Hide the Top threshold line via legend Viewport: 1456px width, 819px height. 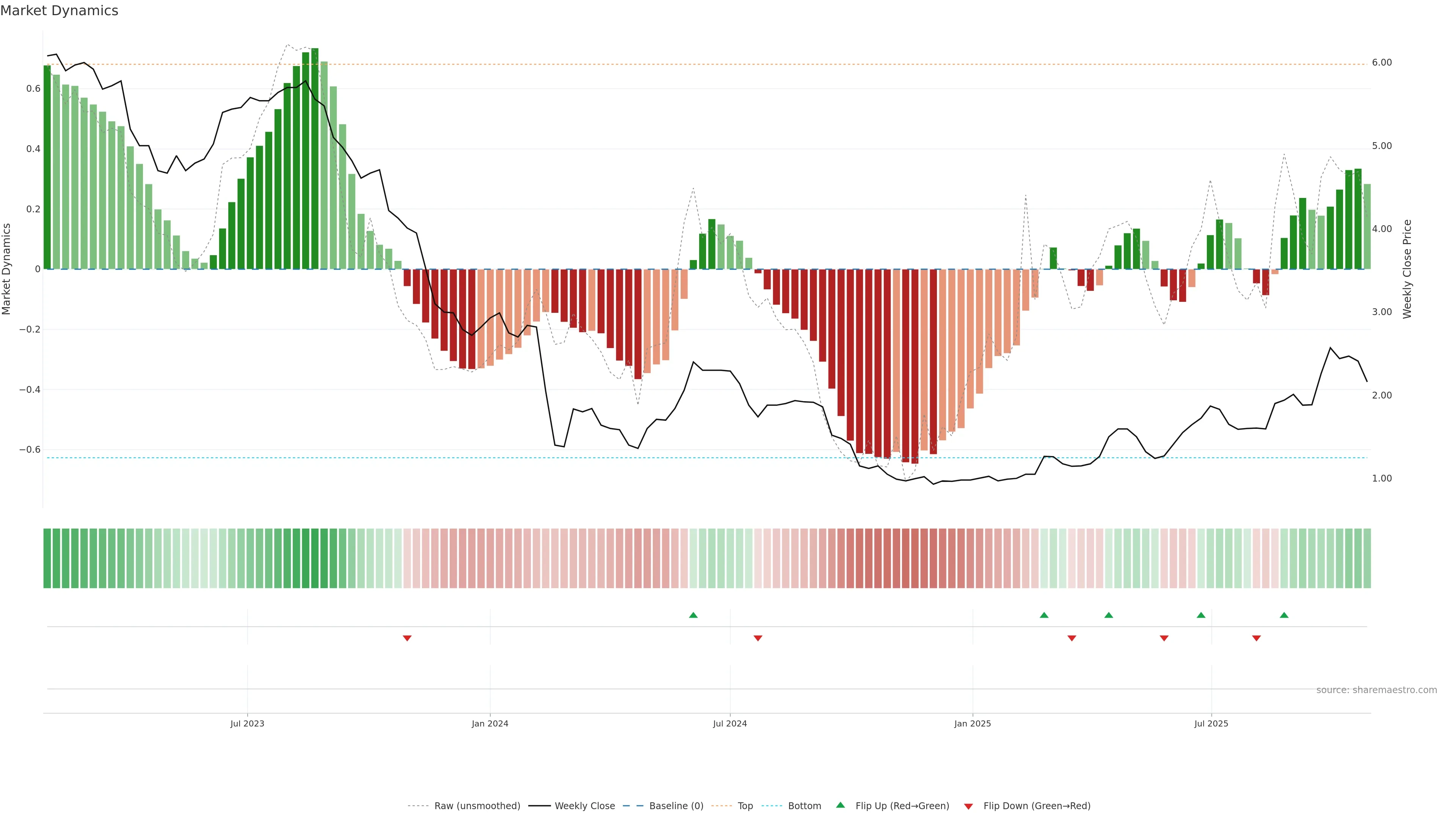[745, 806]
